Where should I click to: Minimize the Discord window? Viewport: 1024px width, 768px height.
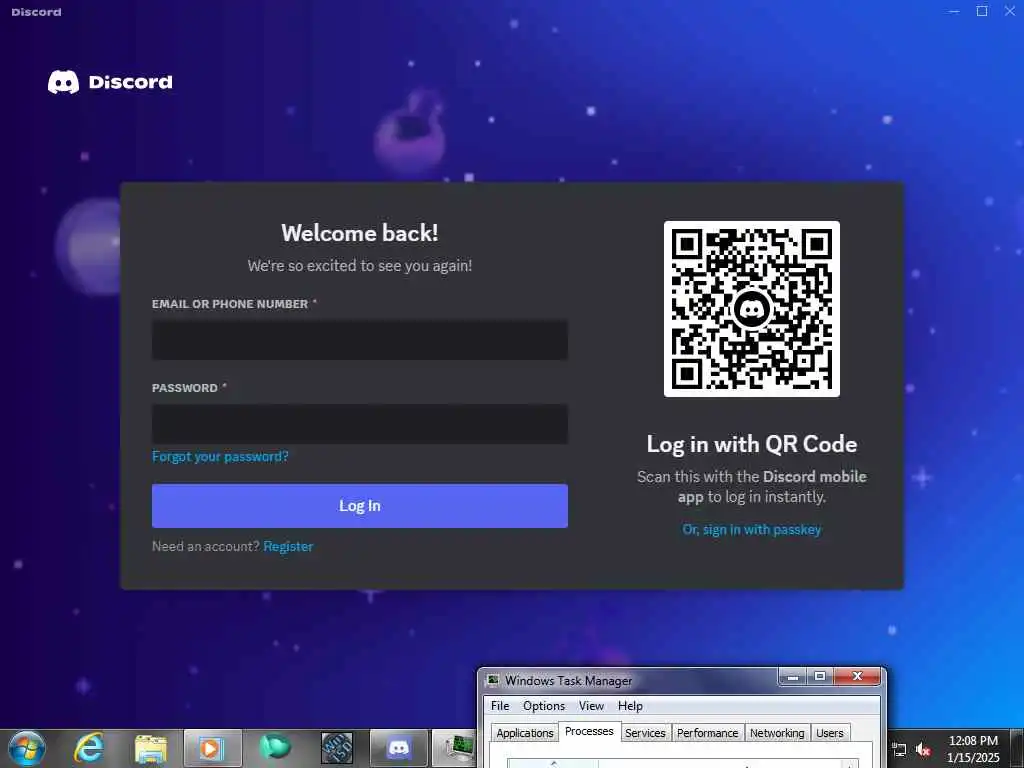954,11
